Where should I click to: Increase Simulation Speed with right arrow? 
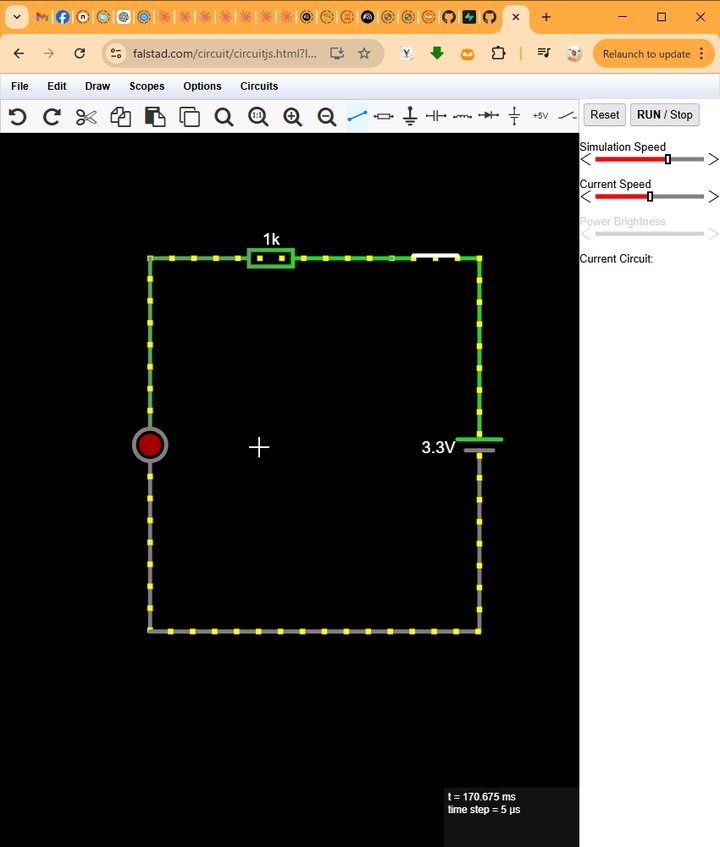coord(714,159)
